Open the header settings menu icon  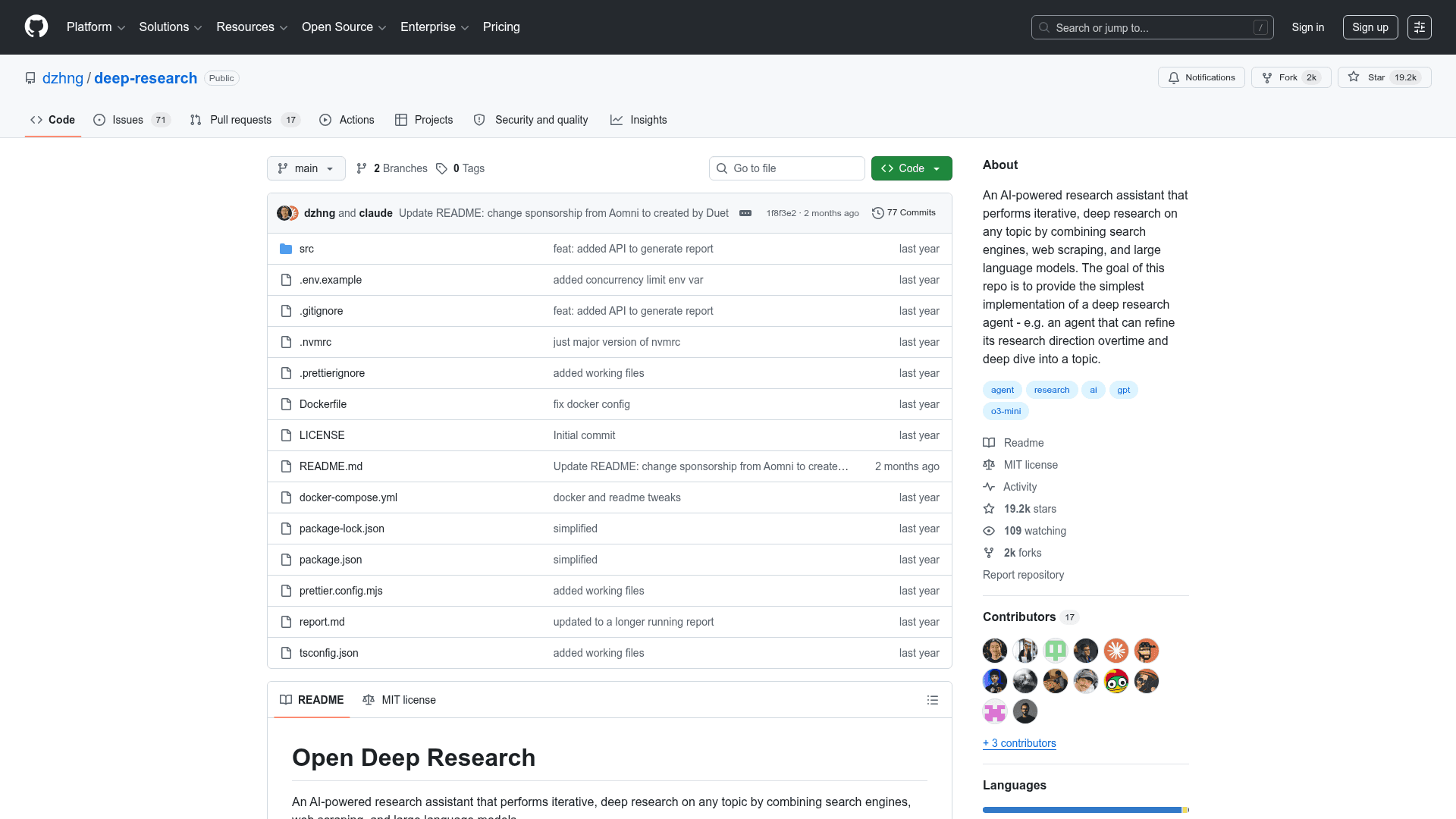1420,27
